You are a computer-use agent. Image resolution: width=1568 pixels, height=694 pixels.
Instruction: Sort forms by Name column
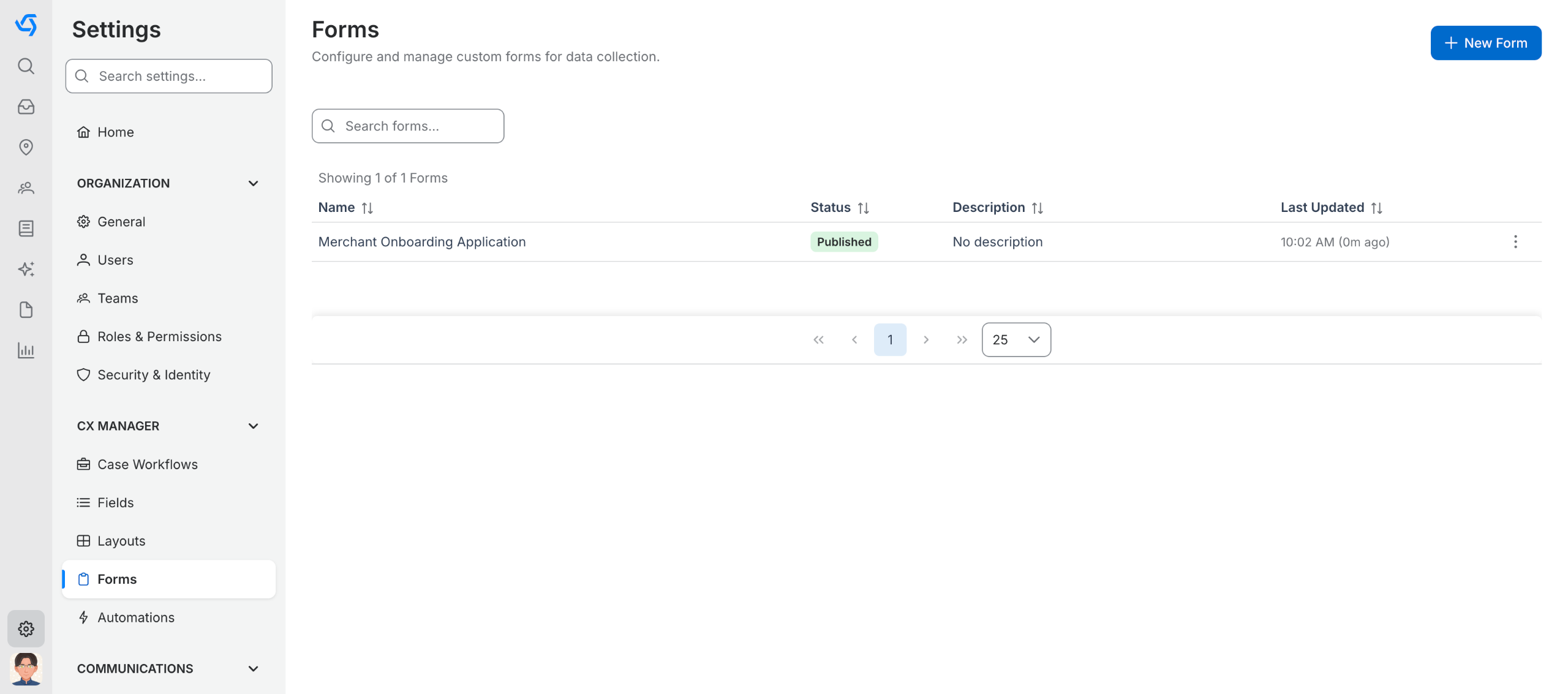coord(367,208)
